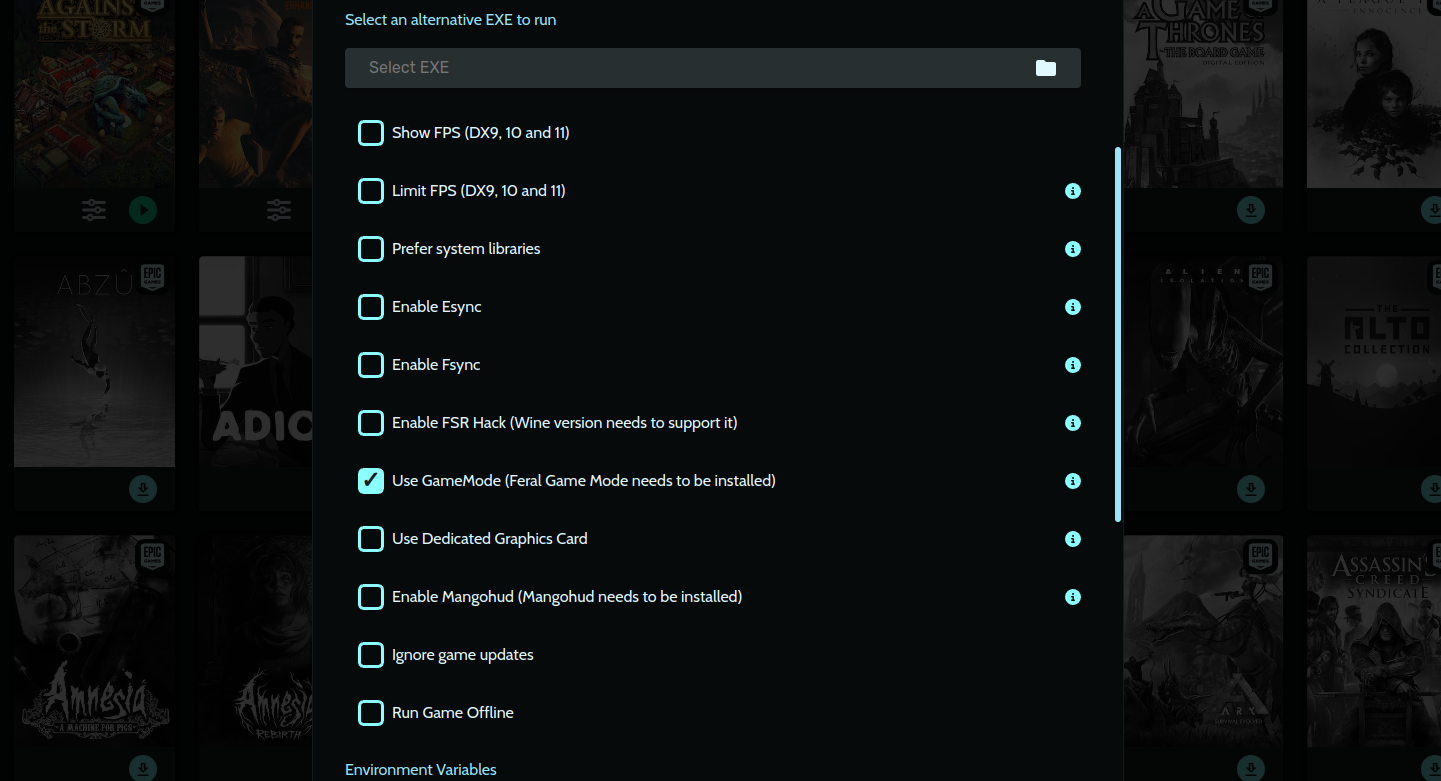Click the vertical scrollbar of the settings panel
The width and height of the screenshot is (1441, 781).
pos(1117,335)
